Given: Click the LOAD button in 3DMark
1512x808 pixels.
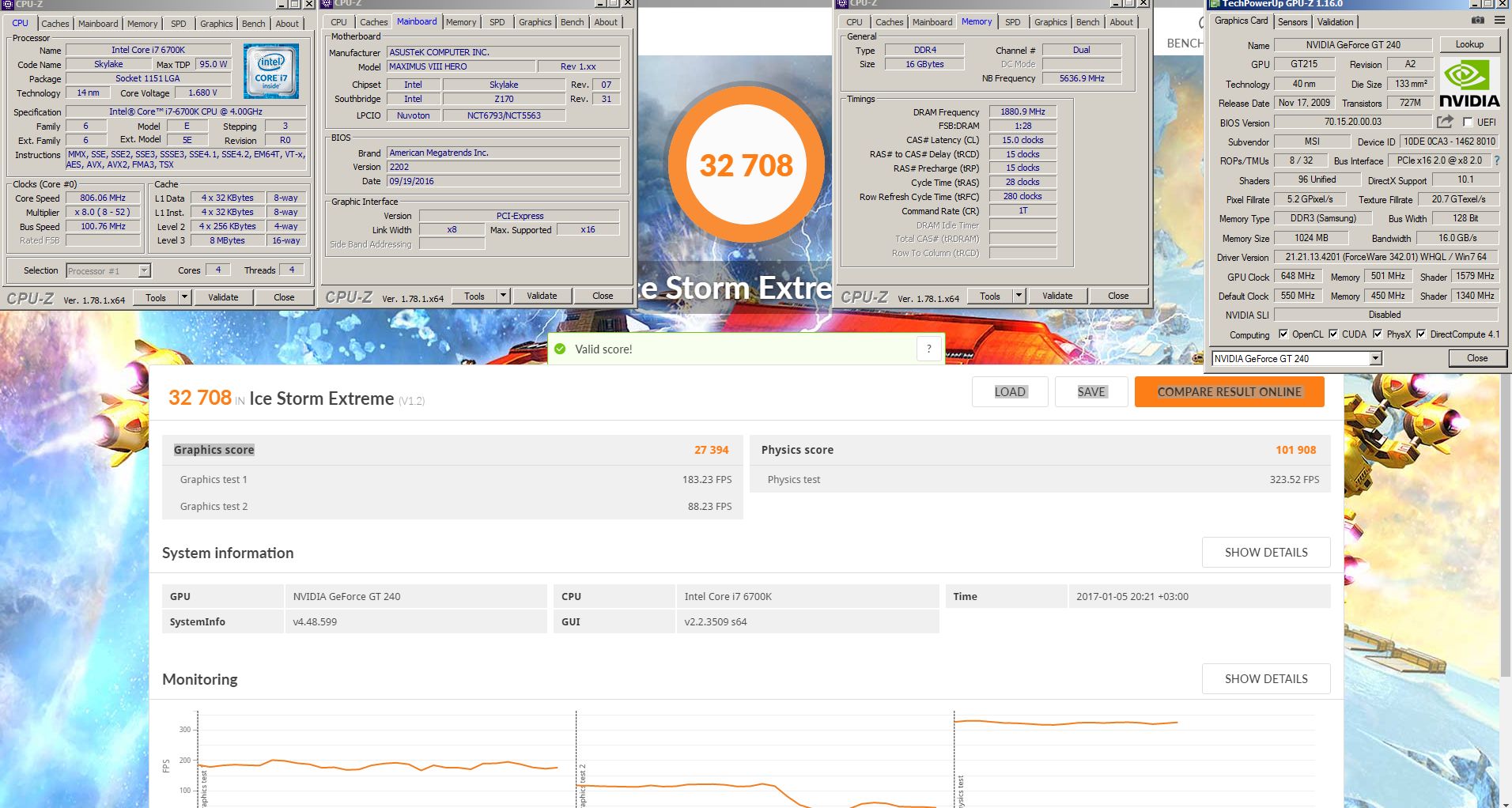Looking at the screenshot, I should 1010,391.
